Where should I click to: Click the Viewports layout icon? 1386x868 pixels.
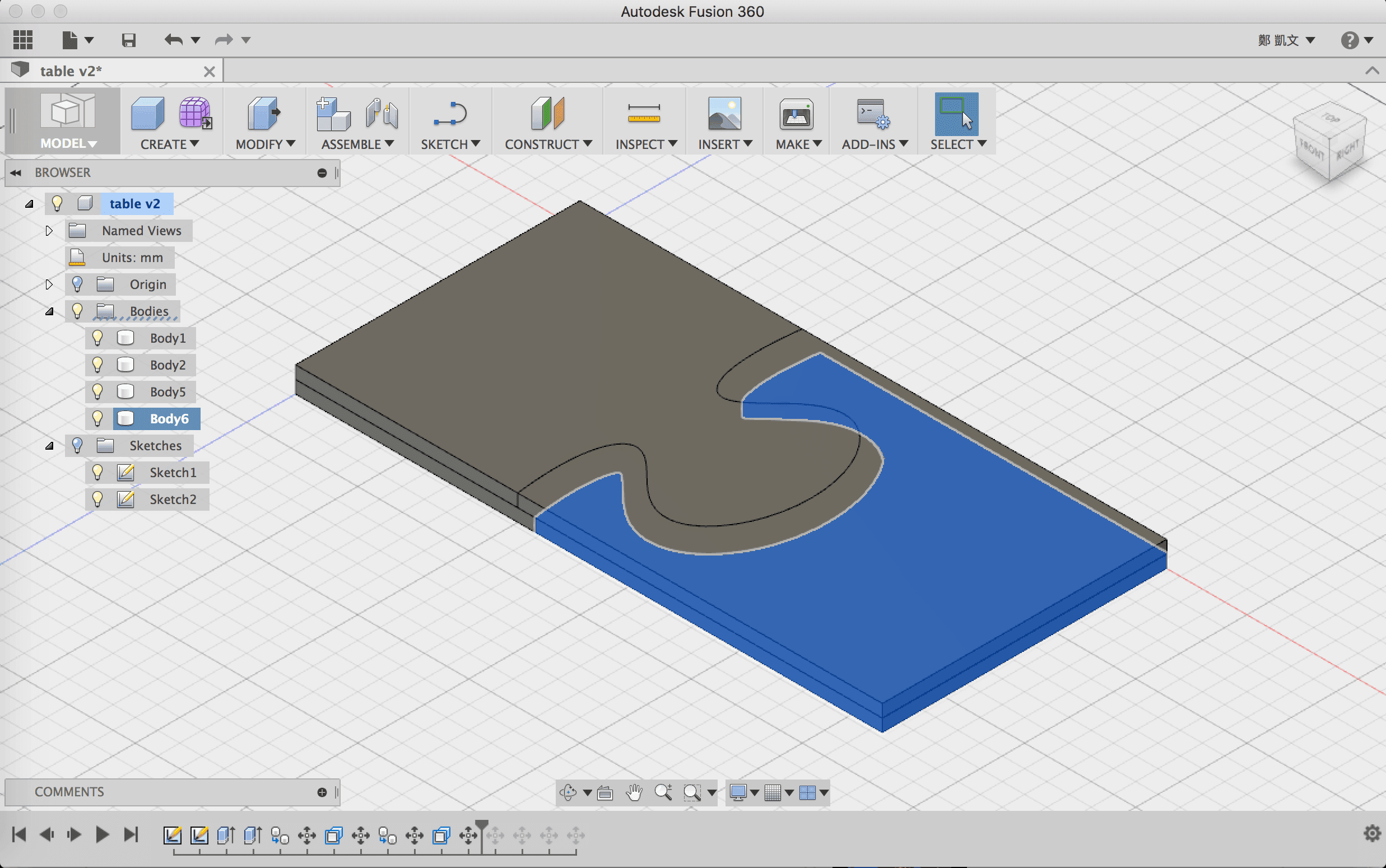(x=807, y=793)
